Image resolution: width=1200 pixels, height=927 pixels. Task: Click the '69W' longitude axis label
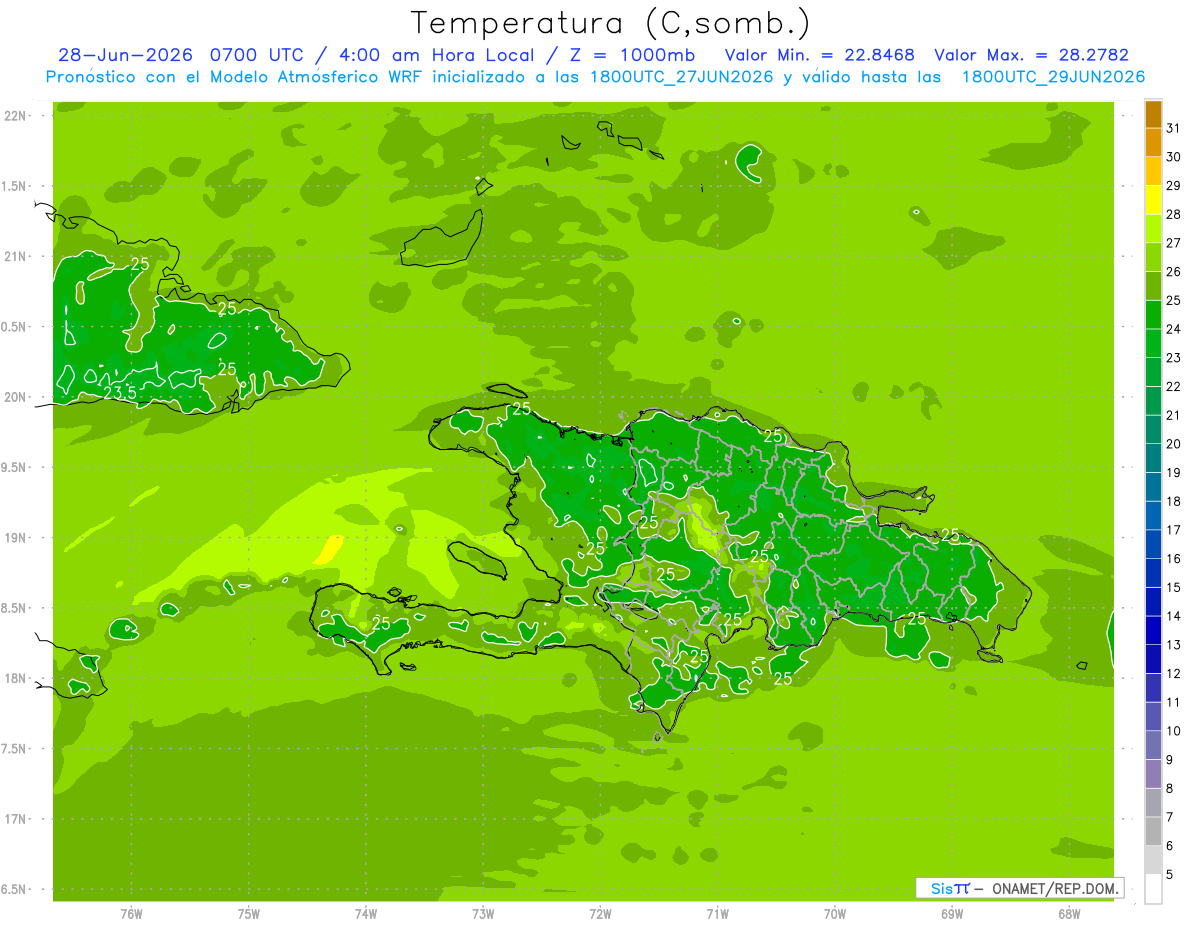[x=952, y=913]
